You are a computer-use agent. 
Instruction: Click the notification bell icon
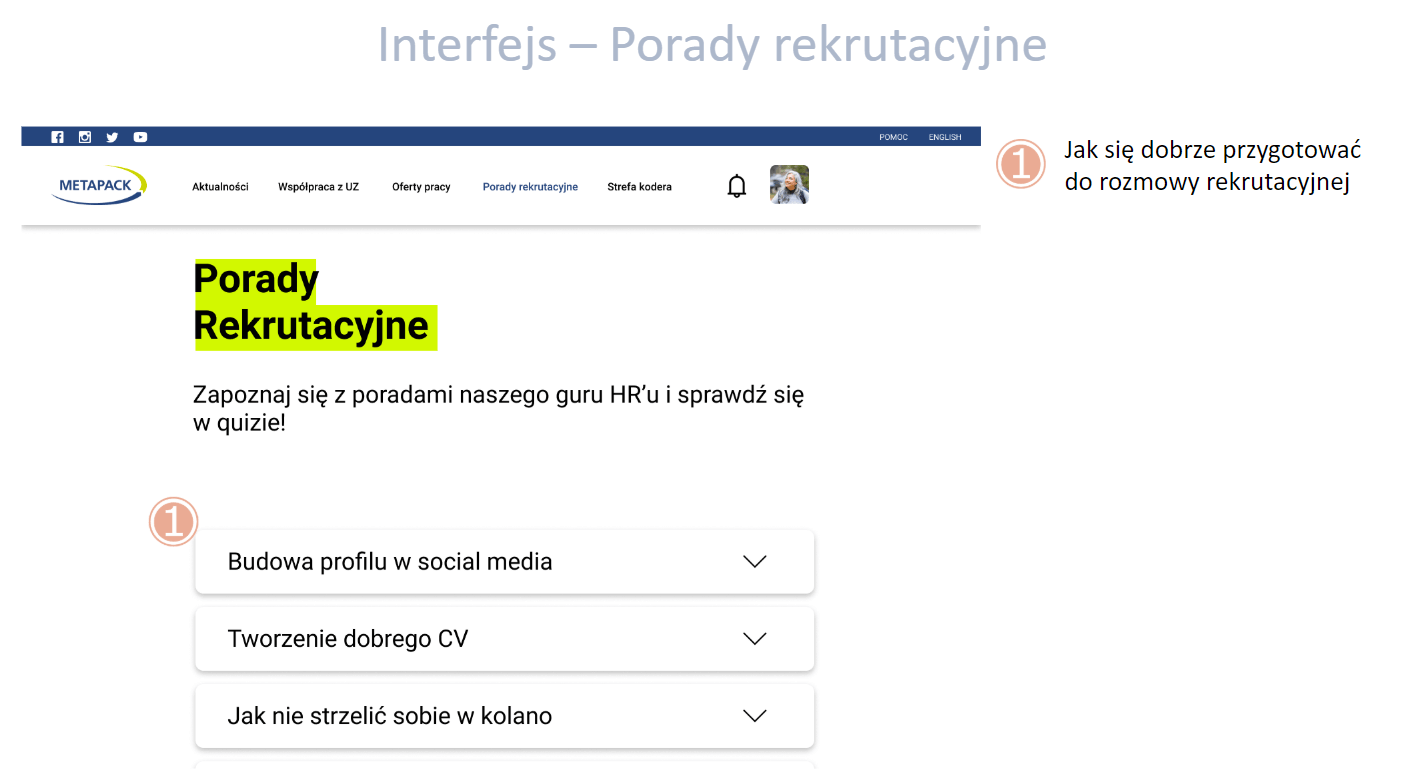tap(737, 186)
